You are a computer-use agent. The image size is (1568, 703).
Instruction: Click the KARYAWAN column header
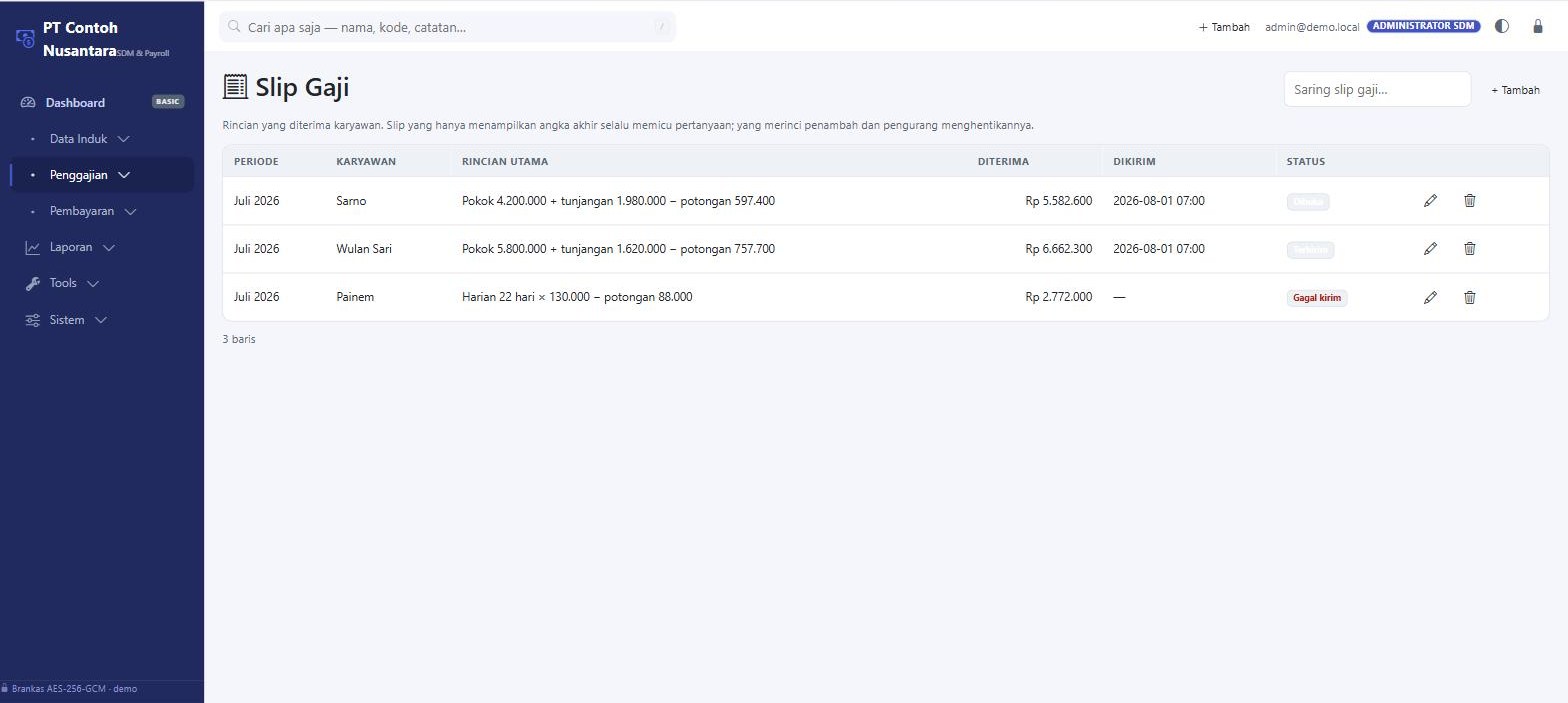coord(366,161)
